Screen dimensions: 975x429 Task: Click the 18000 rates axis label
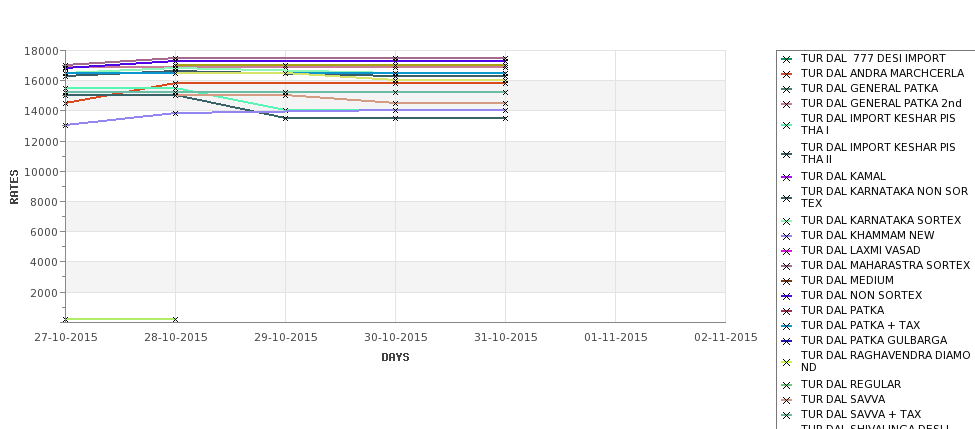42,51
